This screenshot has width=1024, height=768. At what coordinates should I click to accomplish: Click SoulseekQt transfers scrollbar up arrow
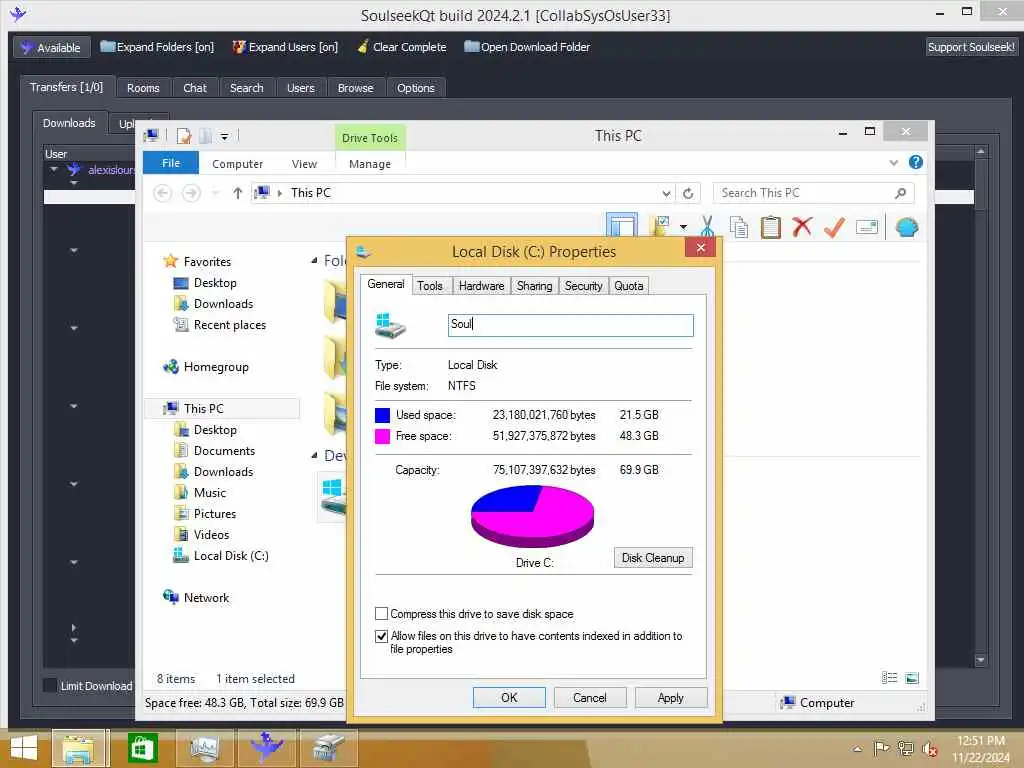coord(980,152)
